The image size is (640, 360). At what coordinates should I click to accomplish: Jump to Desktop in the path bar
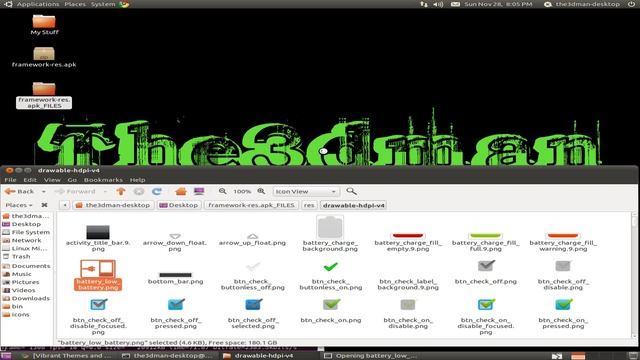179,205
